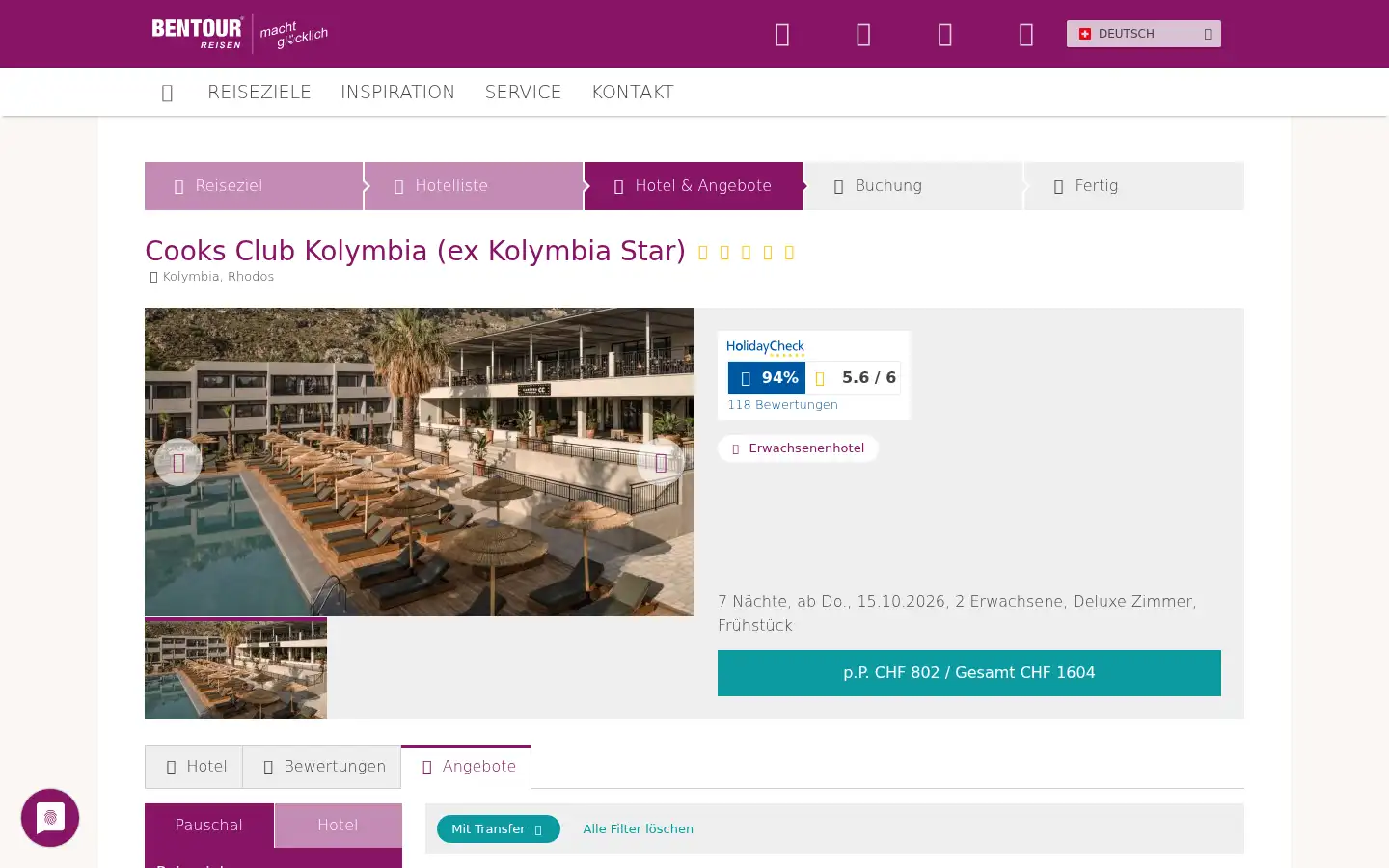Click the five-star rating icons
Viewport: 1389px width, 868px height.
746,253
